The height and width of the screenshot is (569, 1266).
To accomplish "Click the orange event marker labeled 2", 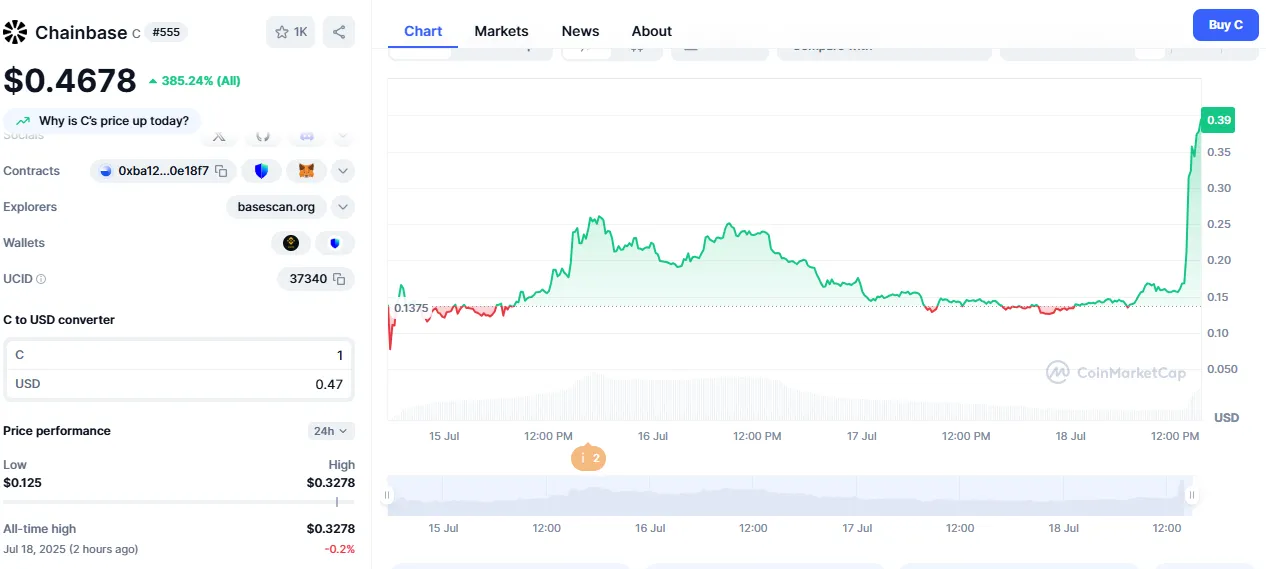I will click(x=588, y=458).
